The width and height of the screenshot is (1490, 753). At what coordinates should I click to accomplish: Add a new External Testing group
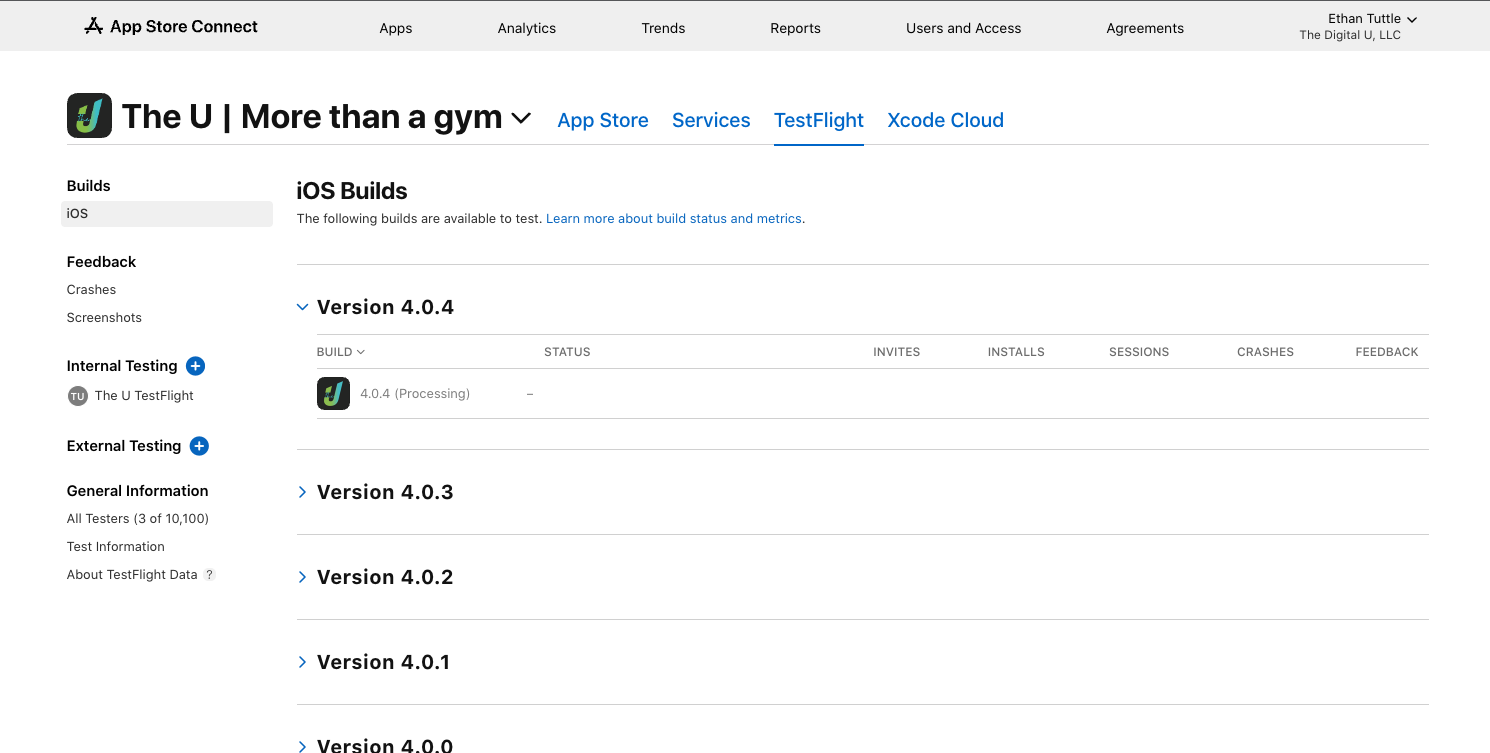pos(199,446)
